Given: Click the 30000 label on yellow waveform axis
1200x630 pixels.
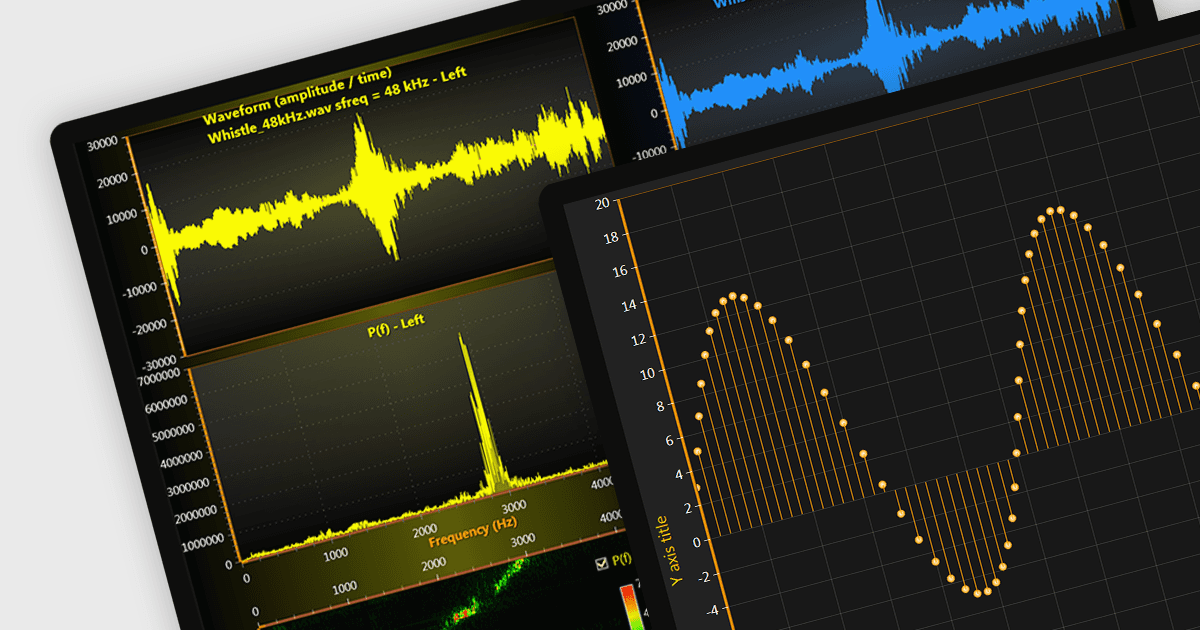Looking at the screenshot, I should [x=105, y=144].
